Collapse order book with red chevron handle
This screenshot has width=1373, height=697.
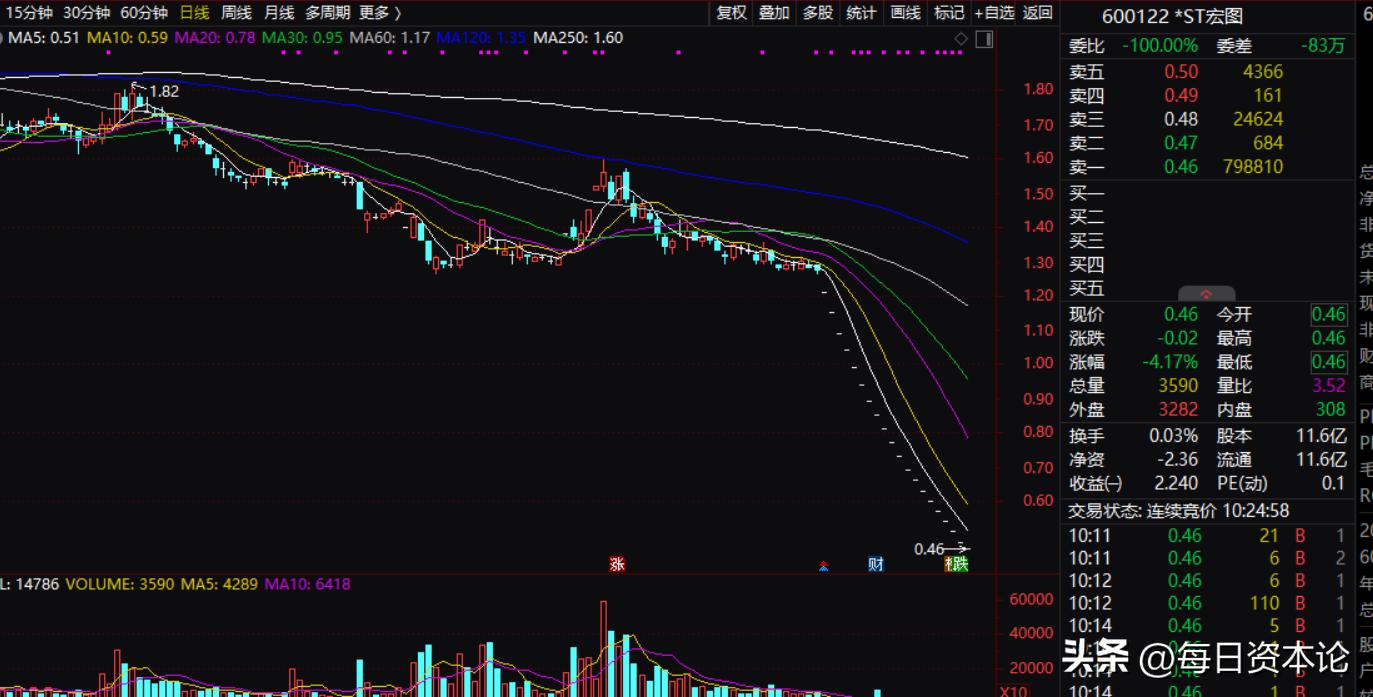[1205, 294]
